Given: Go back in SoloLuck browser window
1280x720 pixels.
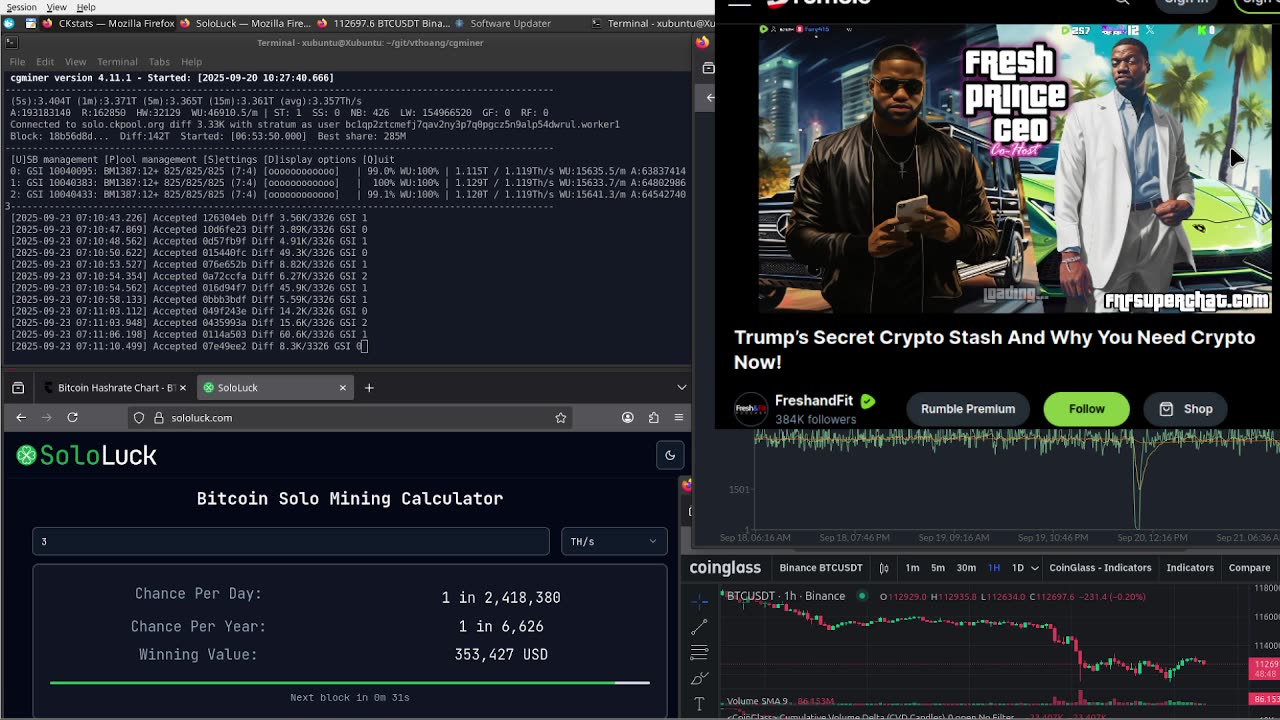Looking at the screenshot, I should point(21,417).
